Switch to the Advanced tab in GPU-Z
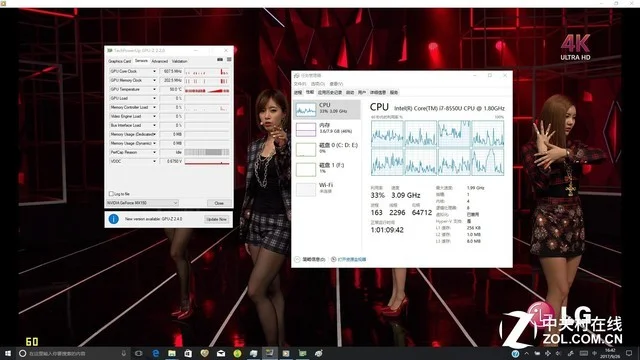The width and height of the screenshot is (640, 360). pyautogui.click(x=160, y=61)
